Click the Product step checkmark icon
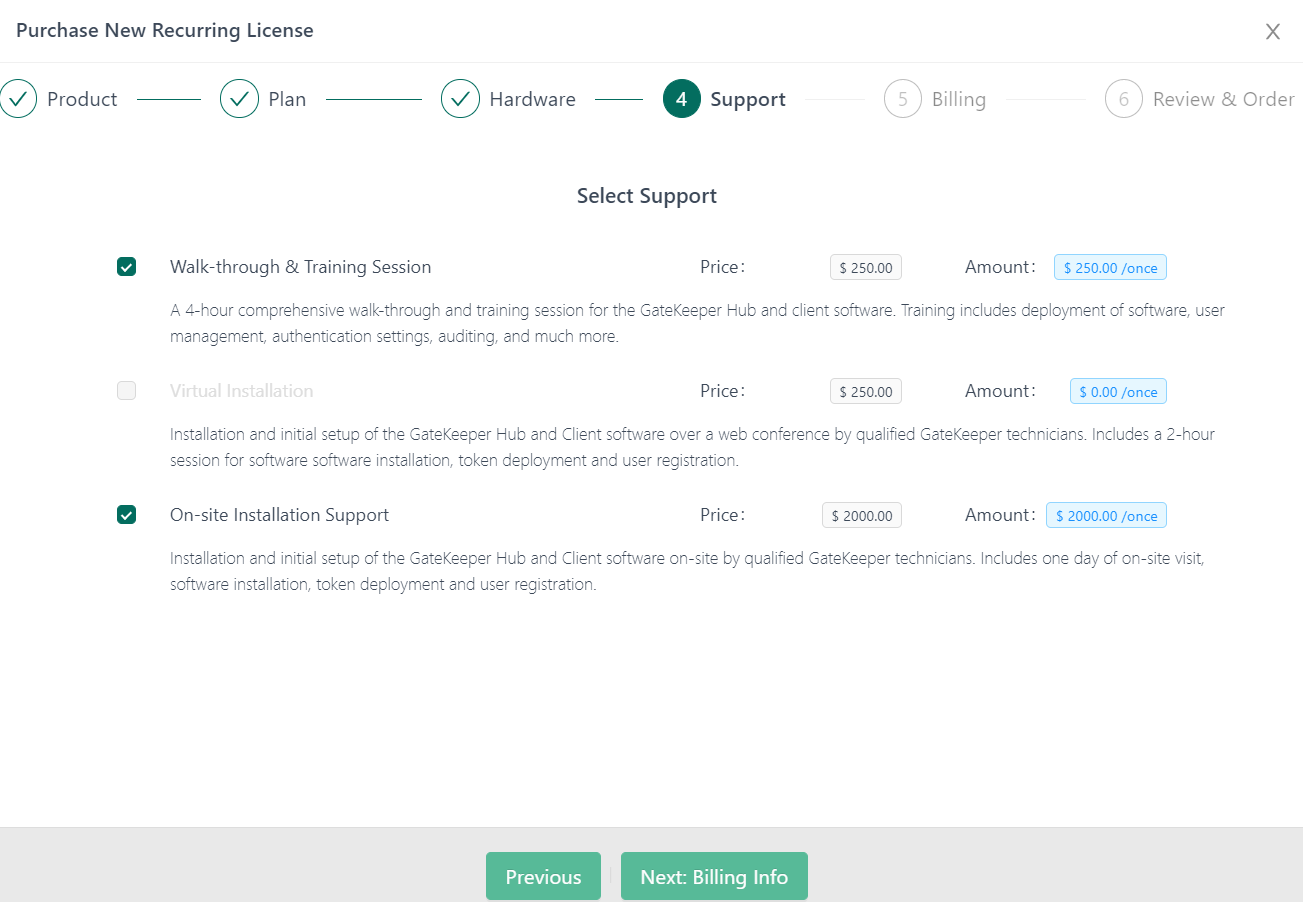 click(x=18, y=99)
